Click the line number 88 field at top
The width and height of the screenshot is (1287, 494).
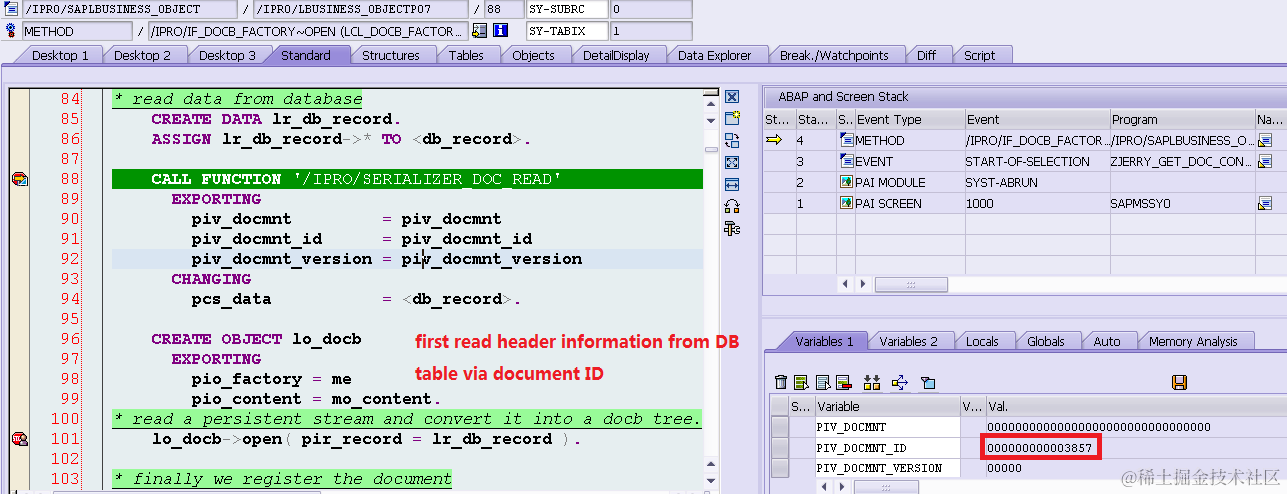coord(503,9)
